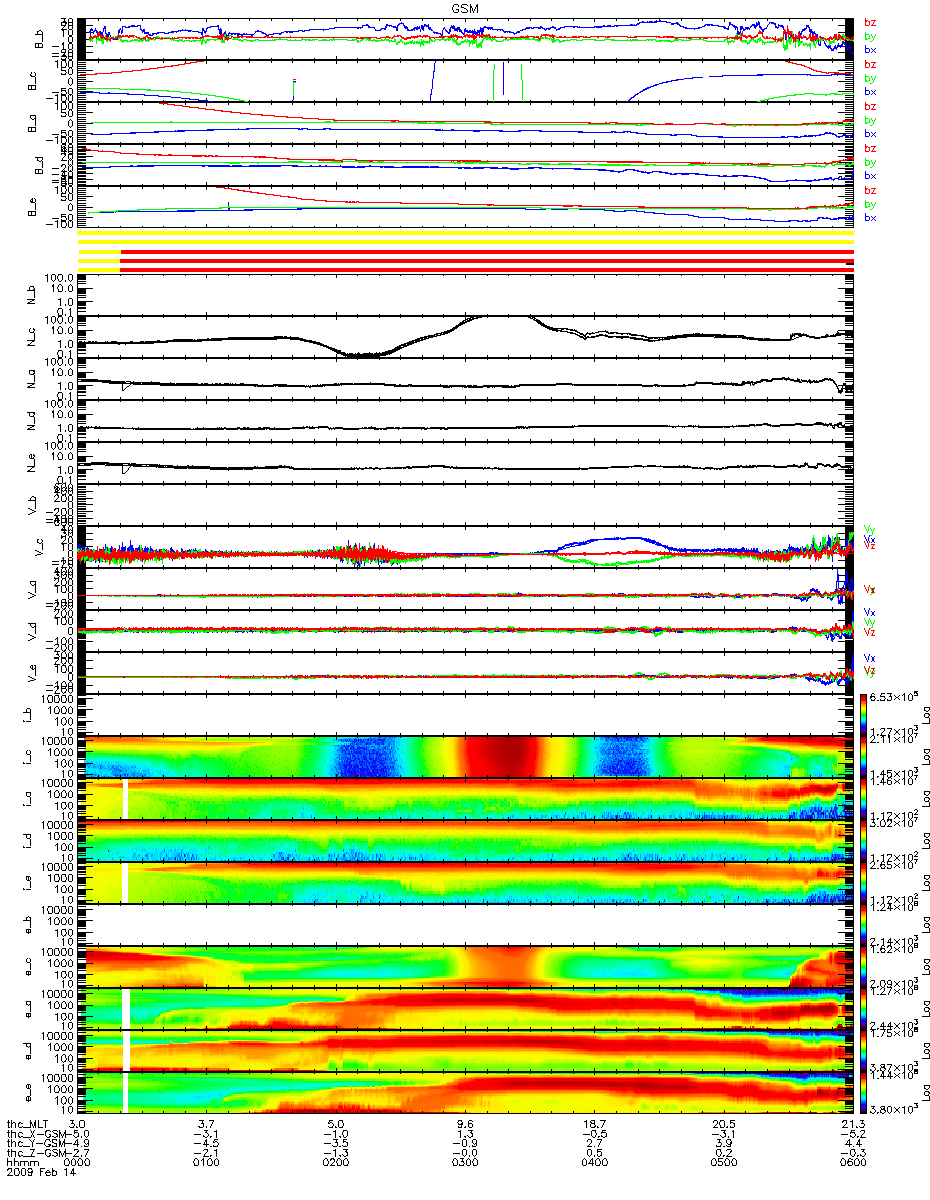Click the bz legend of B_b panel

pos(870,23)
